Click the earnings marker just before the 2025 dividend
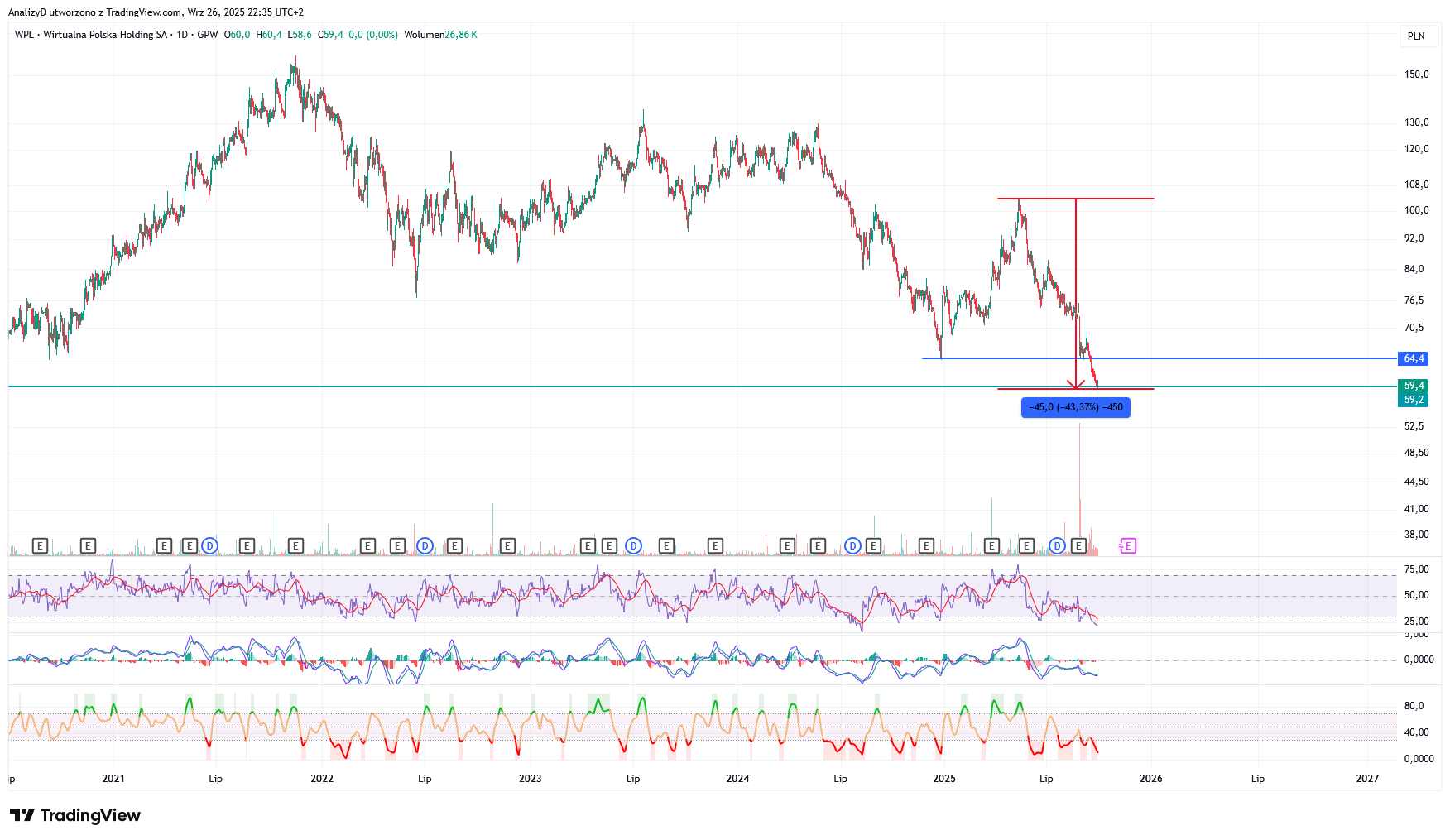 click(x=1026, y=545)
